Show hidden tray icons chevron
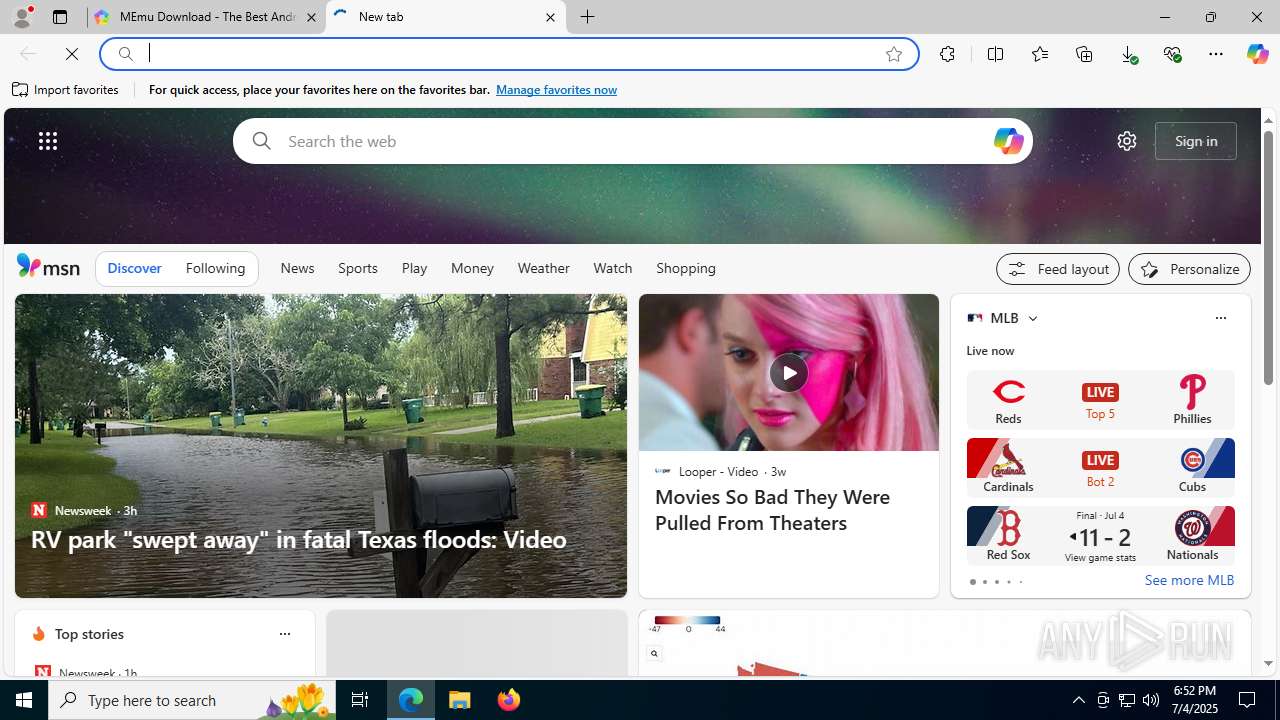 [x=1078, y=700]
